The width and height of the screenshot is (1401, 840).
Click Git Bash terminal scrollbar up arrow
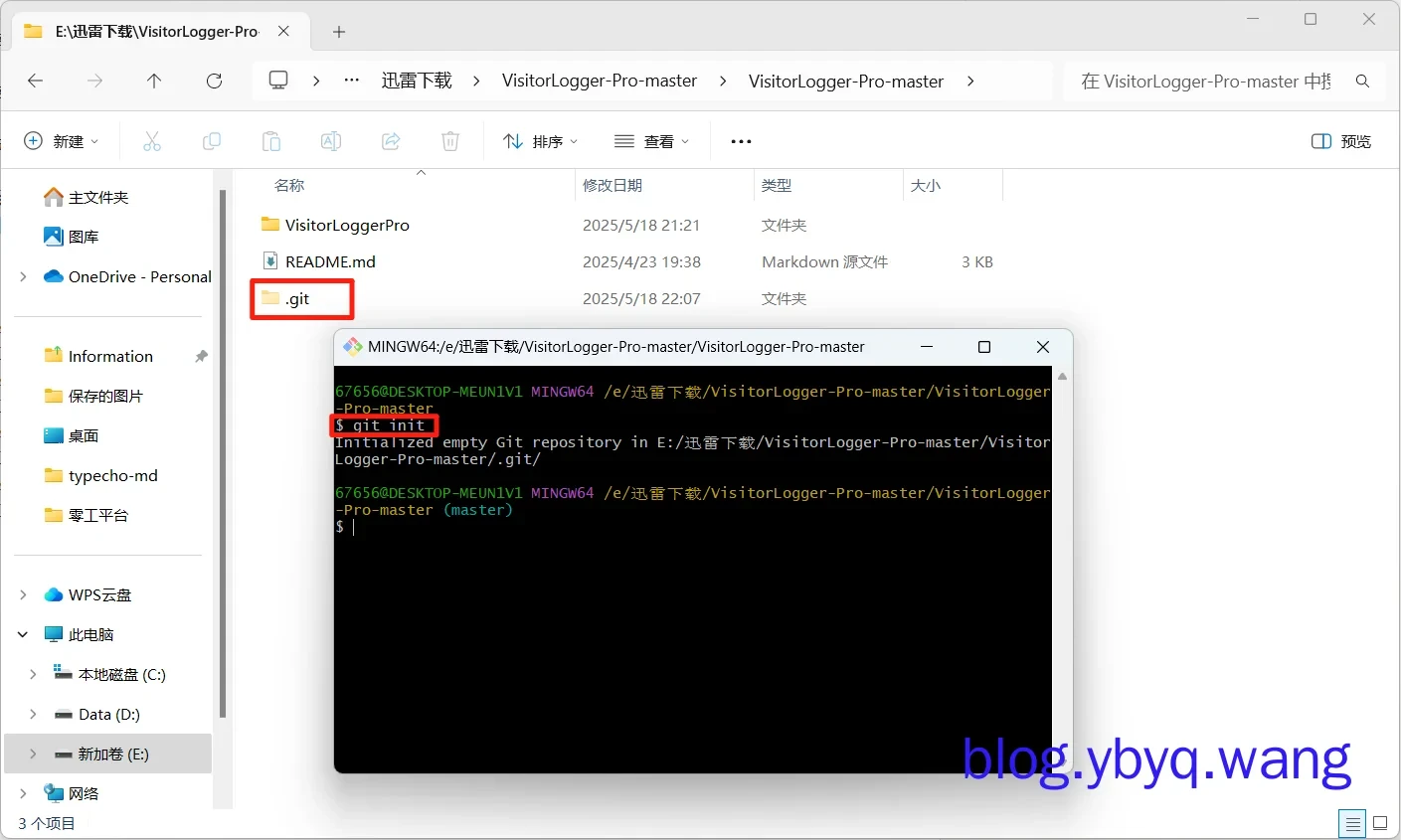coord(1062,377)
